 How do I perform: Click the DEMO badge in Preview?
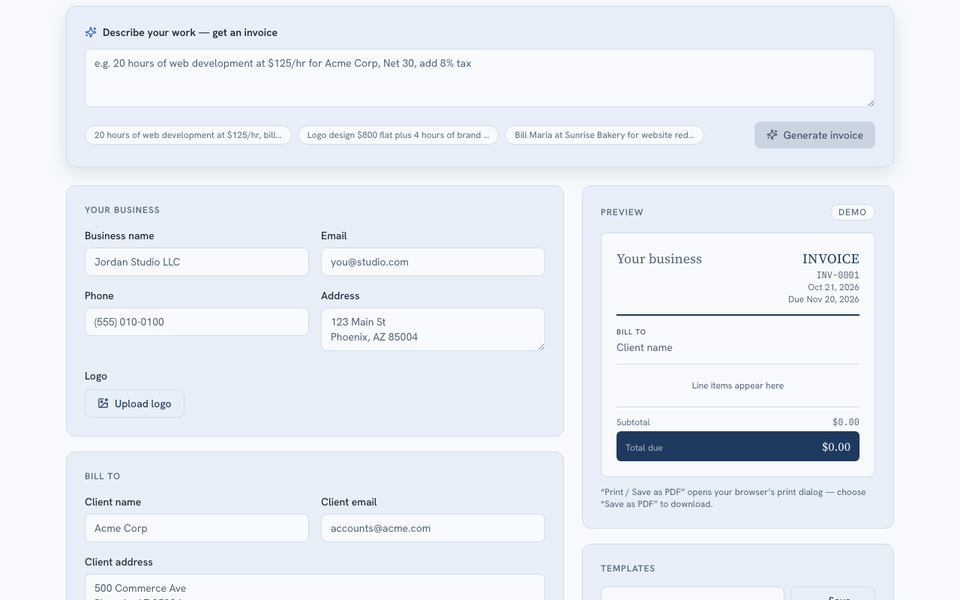852,212
